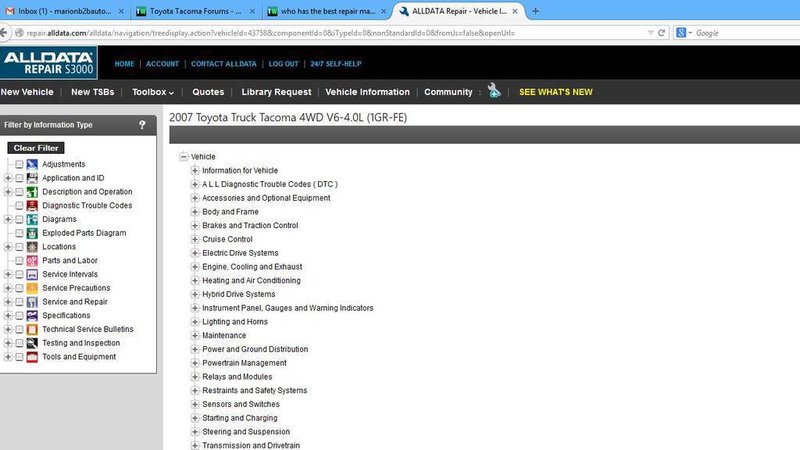The height and width of the screenshot is (450, 800).
Task: Expand Information for Vehicle node
Action: click(x=194, y=170)
